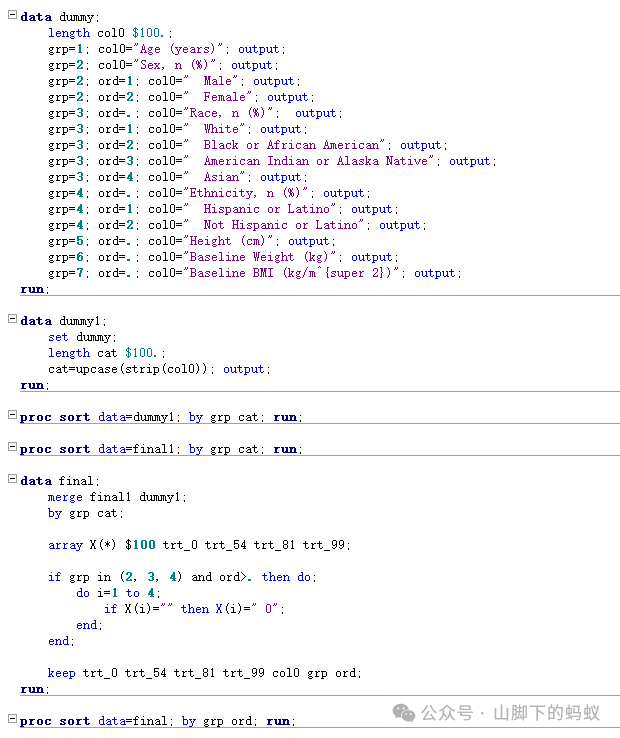620x738 pixels.
Task: Collapse the data final step block
Action: coord(13,479)
